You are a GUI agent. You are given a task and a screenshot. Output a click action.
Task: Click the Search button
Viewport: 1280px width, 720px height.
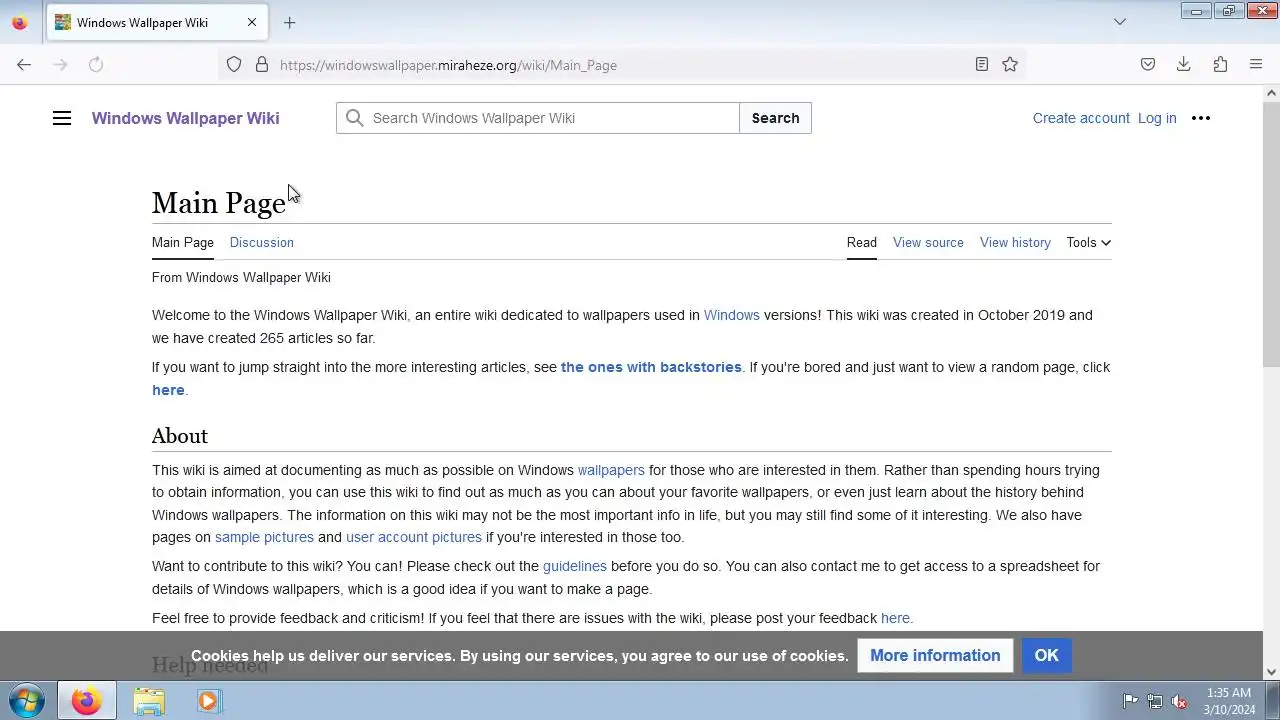pos(775,118)
